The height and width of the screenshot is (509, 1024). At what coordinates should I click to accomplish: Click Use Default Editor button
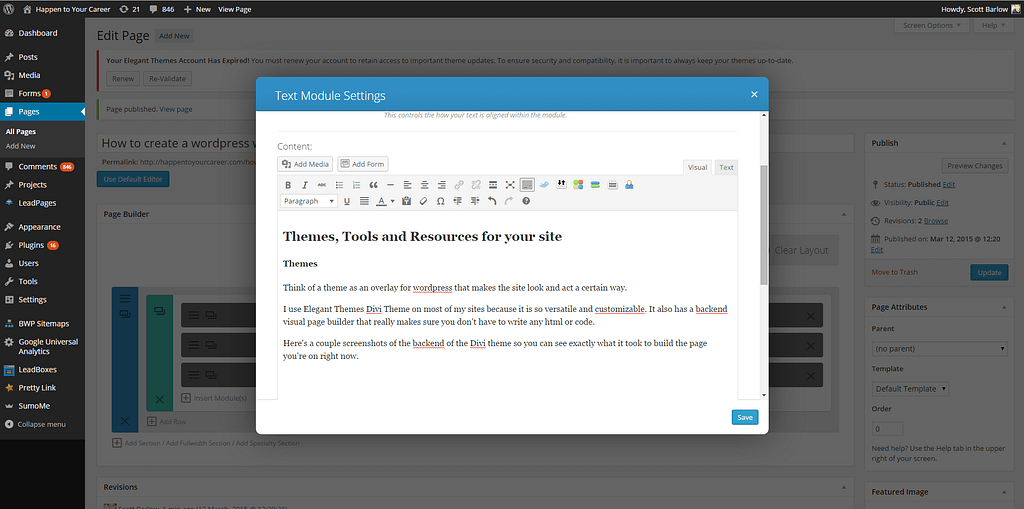coord(133,179)
